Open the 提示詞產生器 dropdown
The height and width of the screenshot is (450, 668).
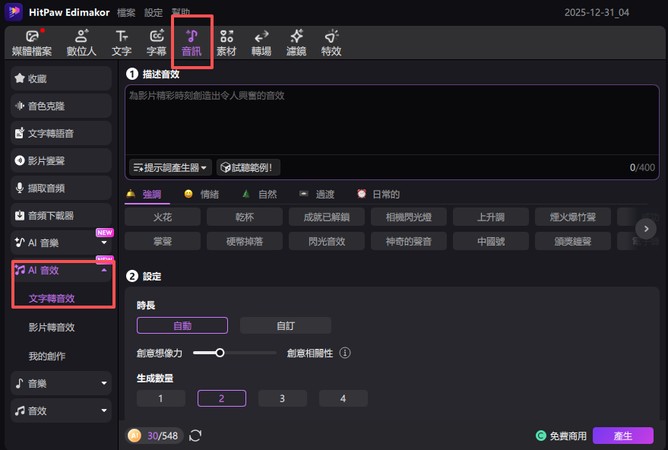pyautogui.click(x=170, y=167)
